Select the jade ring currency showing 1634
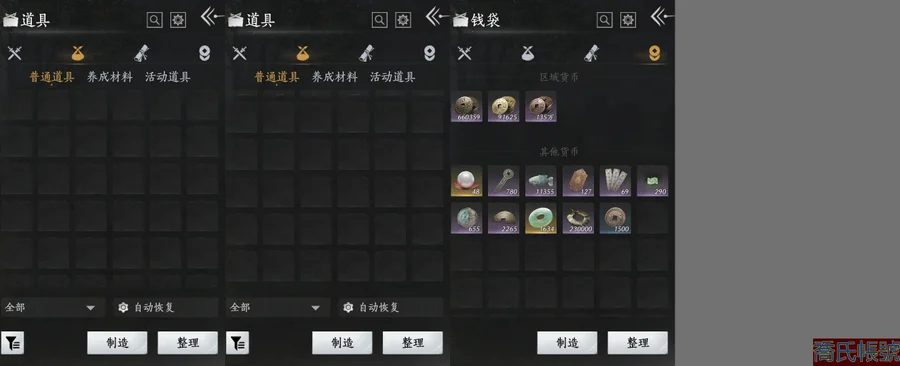Screen dimensions: 900x366 (x=541, y=218)
